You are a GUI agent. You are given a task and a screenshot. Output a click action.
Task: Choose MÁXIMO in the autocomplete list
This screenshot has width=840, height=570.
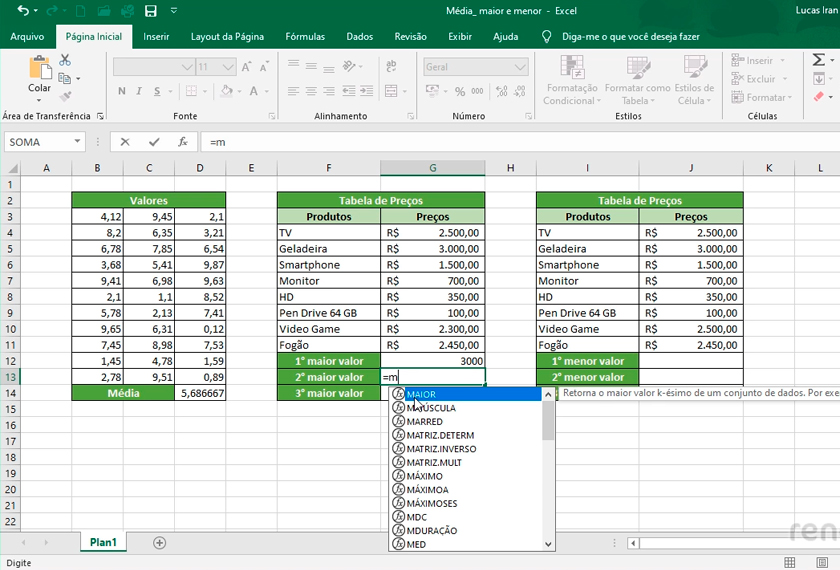pyautogui.click(x=424, y=476)
